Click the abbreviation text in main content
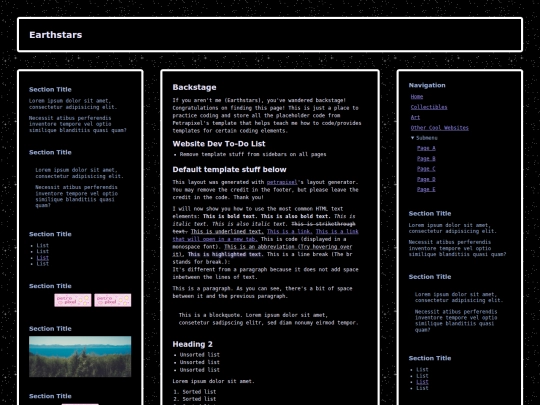Image resolution: width=540 pixels, height=405 pixels. (262, 250)
